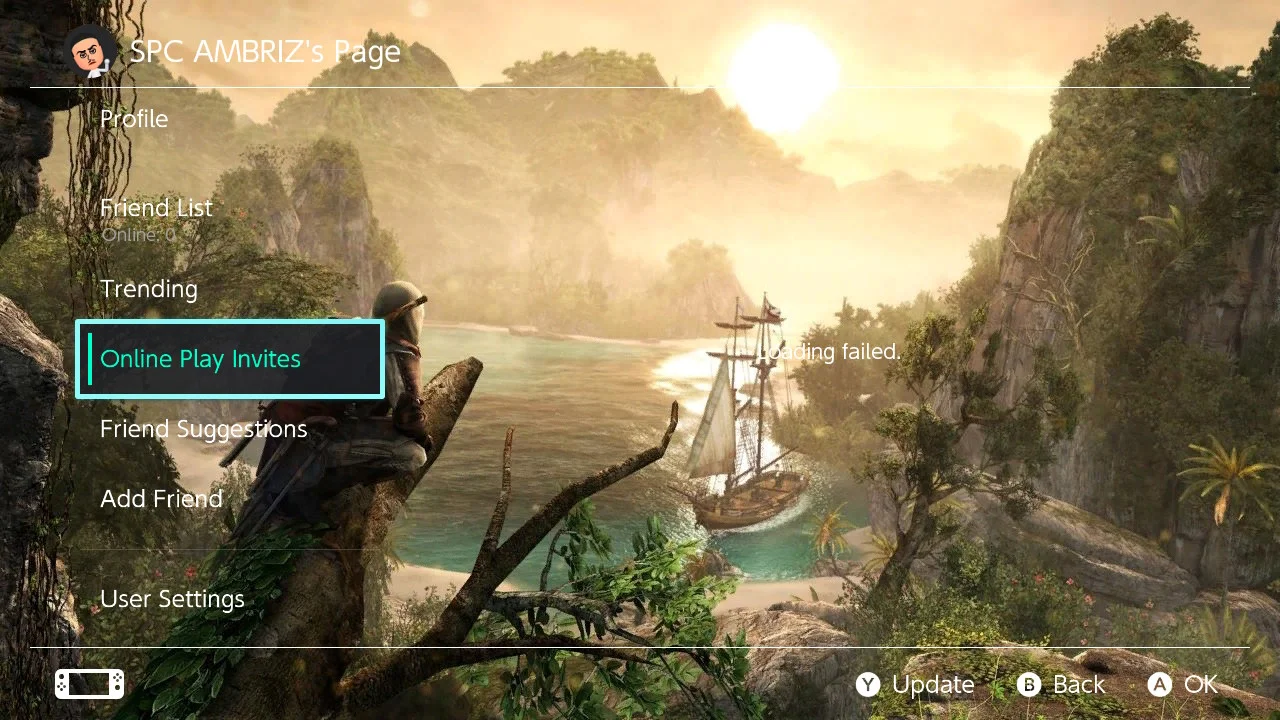This screenshot has height=720, width=1280.
Task: Click the Y button icon
Action: pos(868,684)
